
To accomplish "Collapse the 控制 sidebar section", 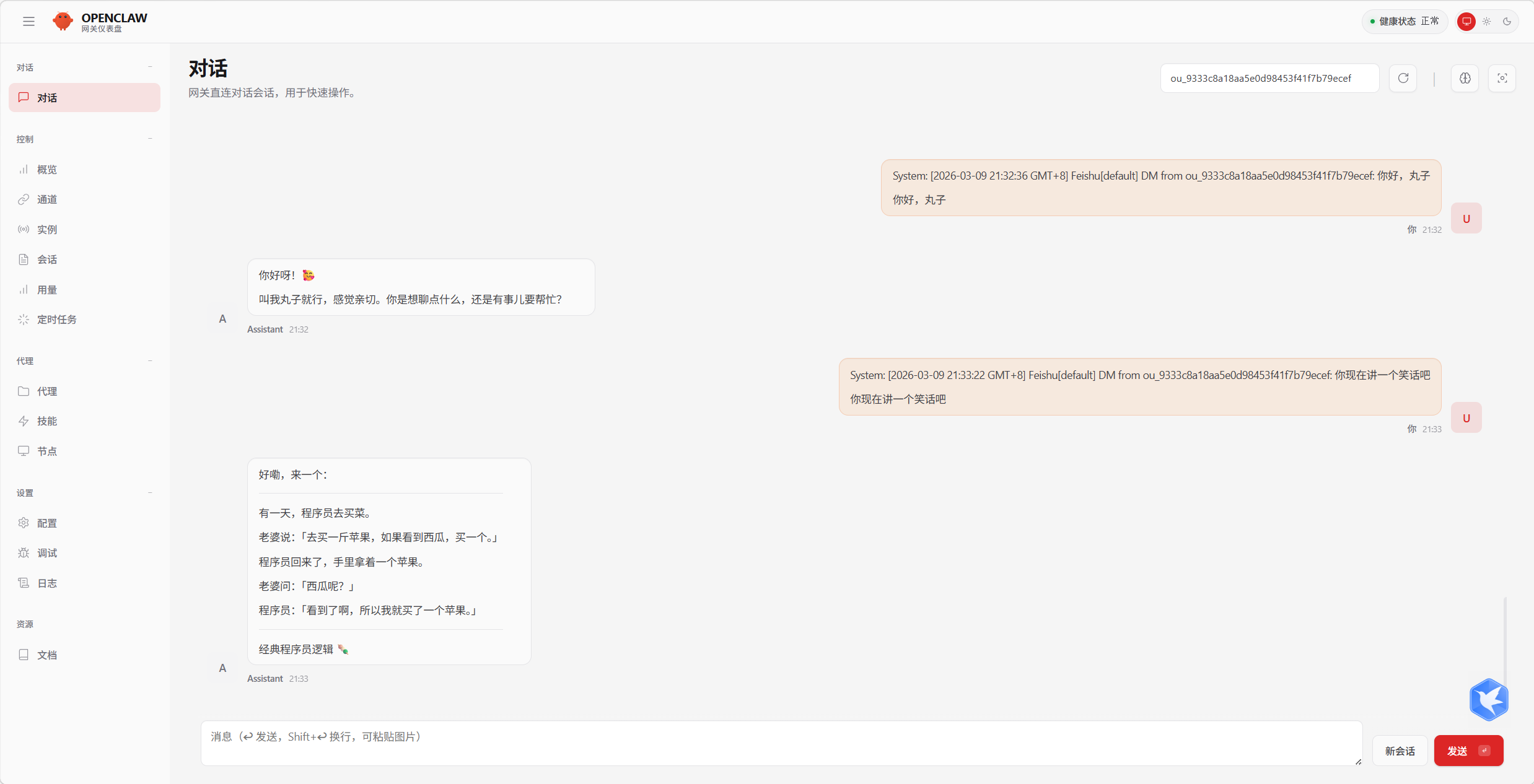I will click(x=150, y=139).
